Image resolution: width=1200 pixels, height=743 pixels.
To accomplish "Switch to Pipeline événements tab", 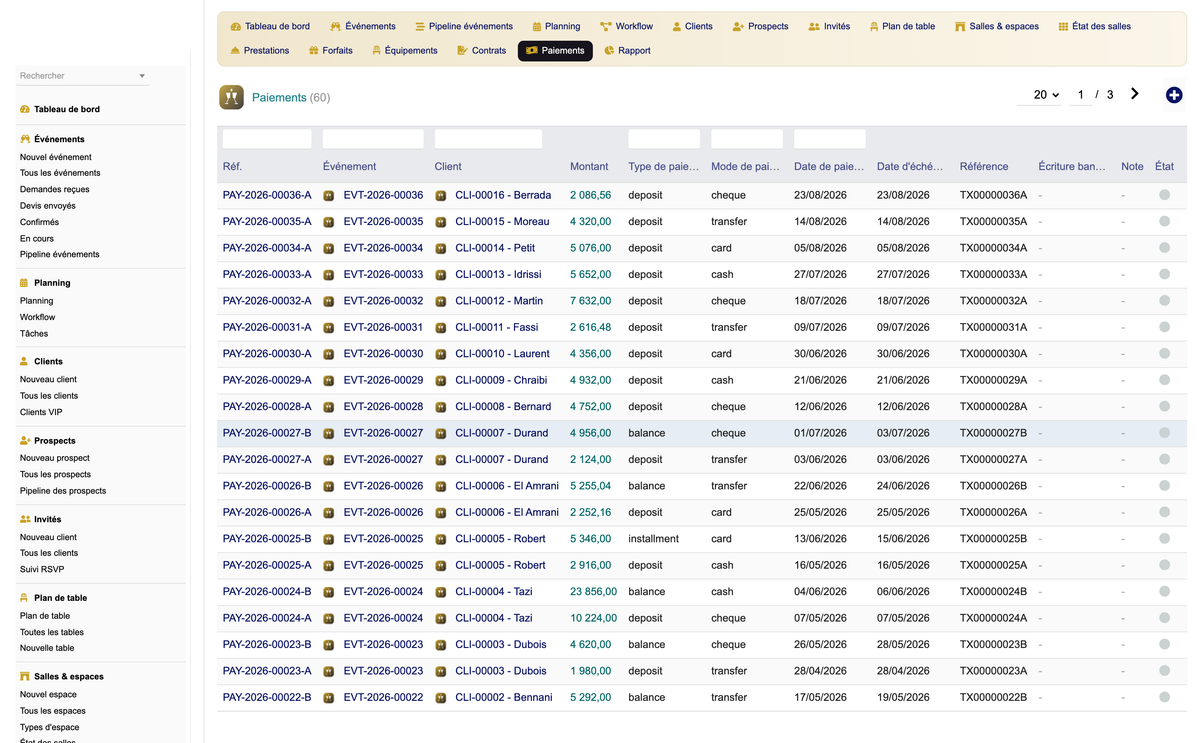I will [x=464, y=26].
